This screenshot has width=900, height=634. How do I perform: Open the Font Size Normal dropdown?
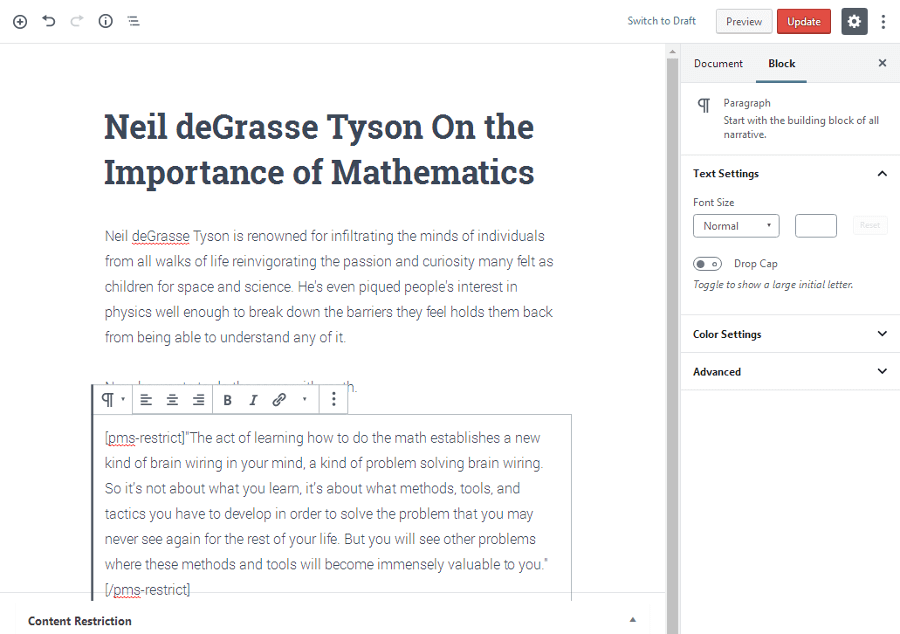point(736,226)
